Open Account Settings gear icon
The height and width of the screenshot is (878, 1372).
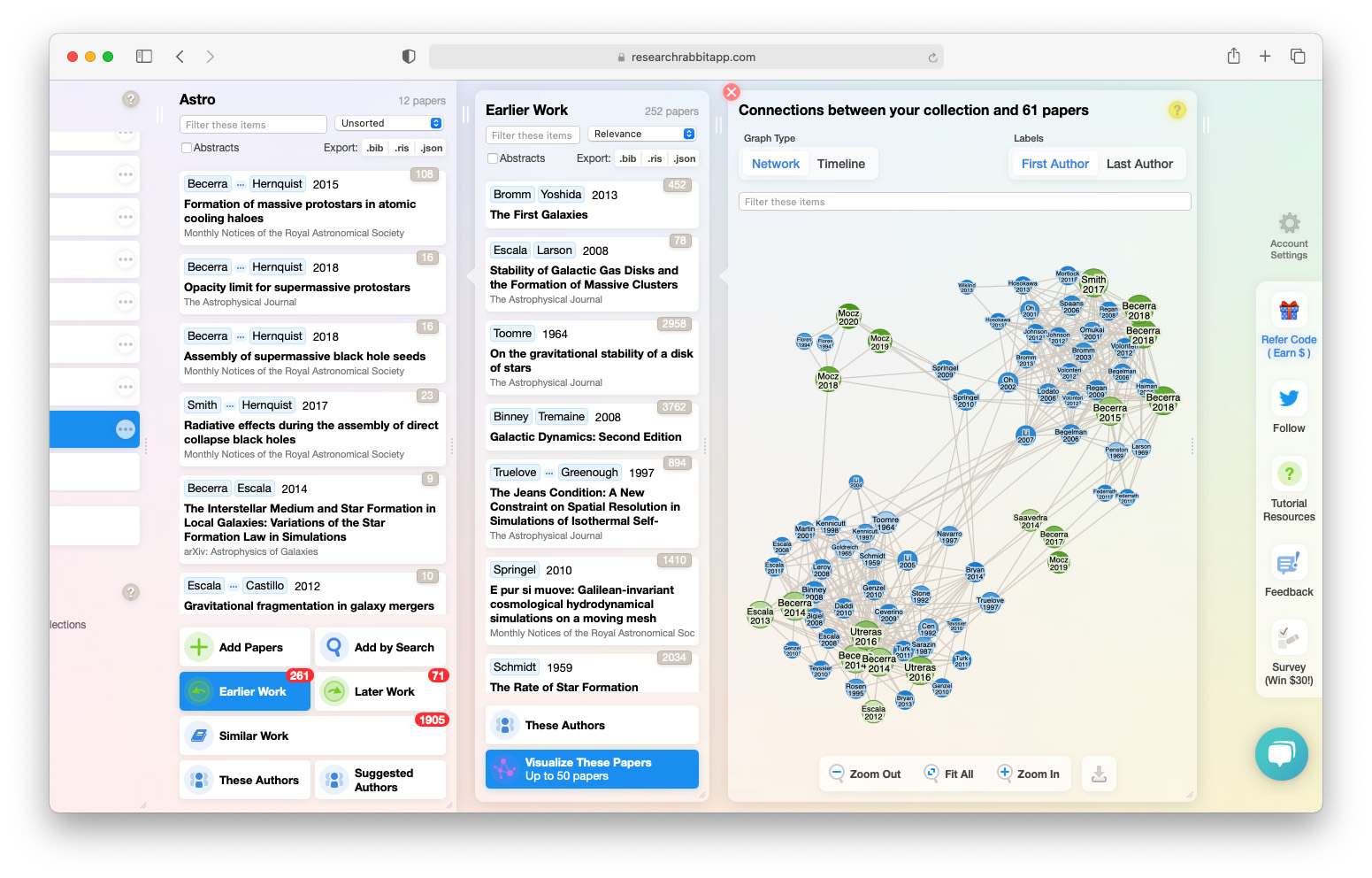tap(1290, 223)
